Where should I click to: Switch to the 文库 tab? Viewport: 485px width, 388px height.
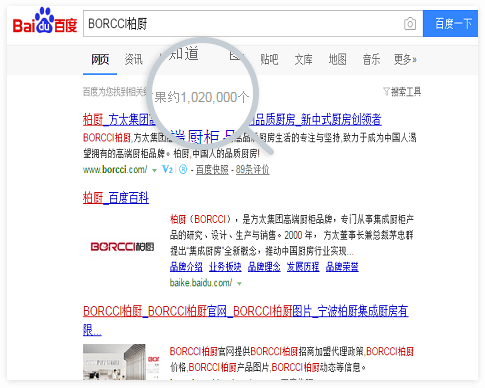[x=303, y=59]
